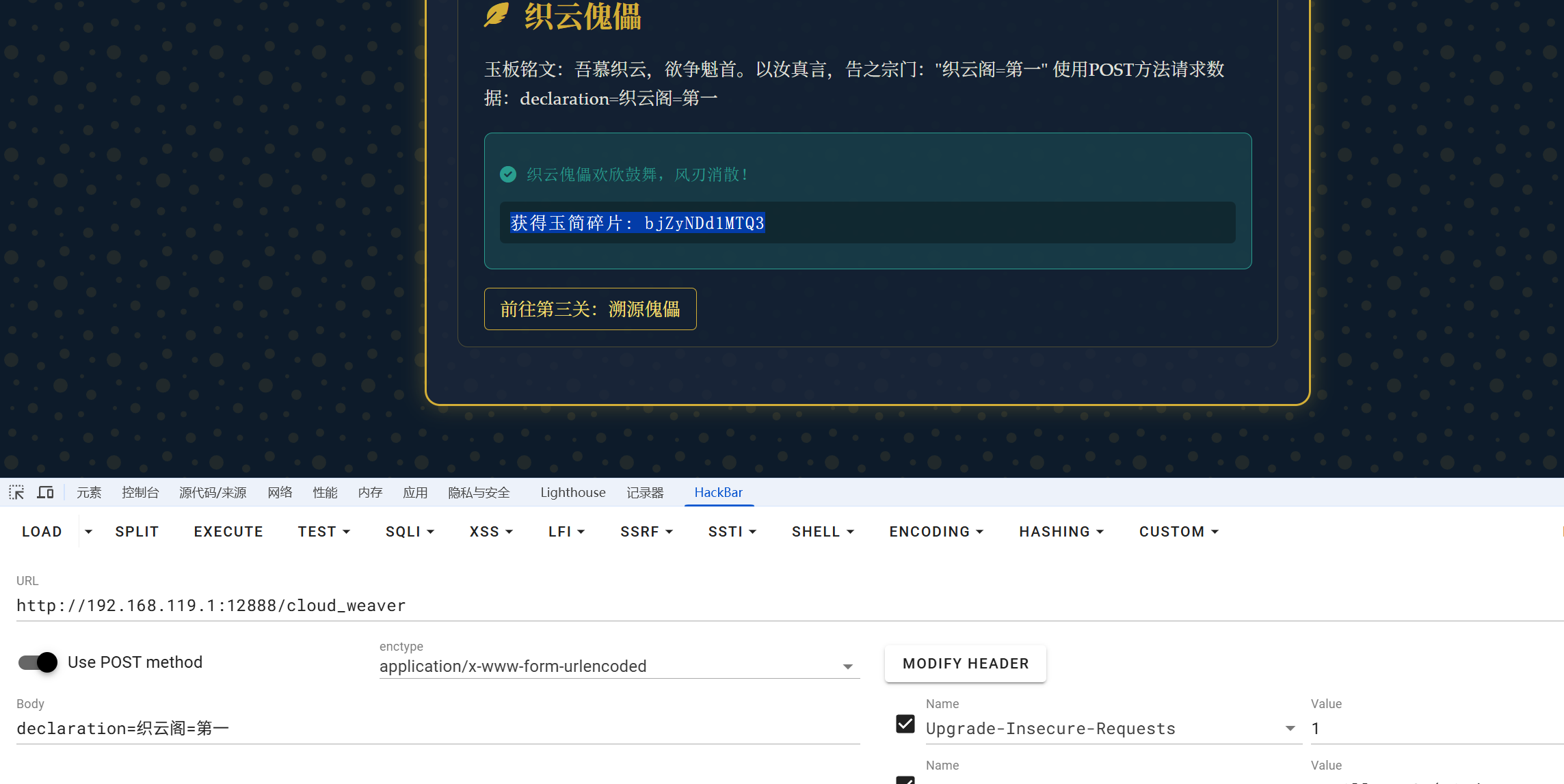
Task: Go to 前往第三关：溯源傀儡
Action: (x=589, y=309)
